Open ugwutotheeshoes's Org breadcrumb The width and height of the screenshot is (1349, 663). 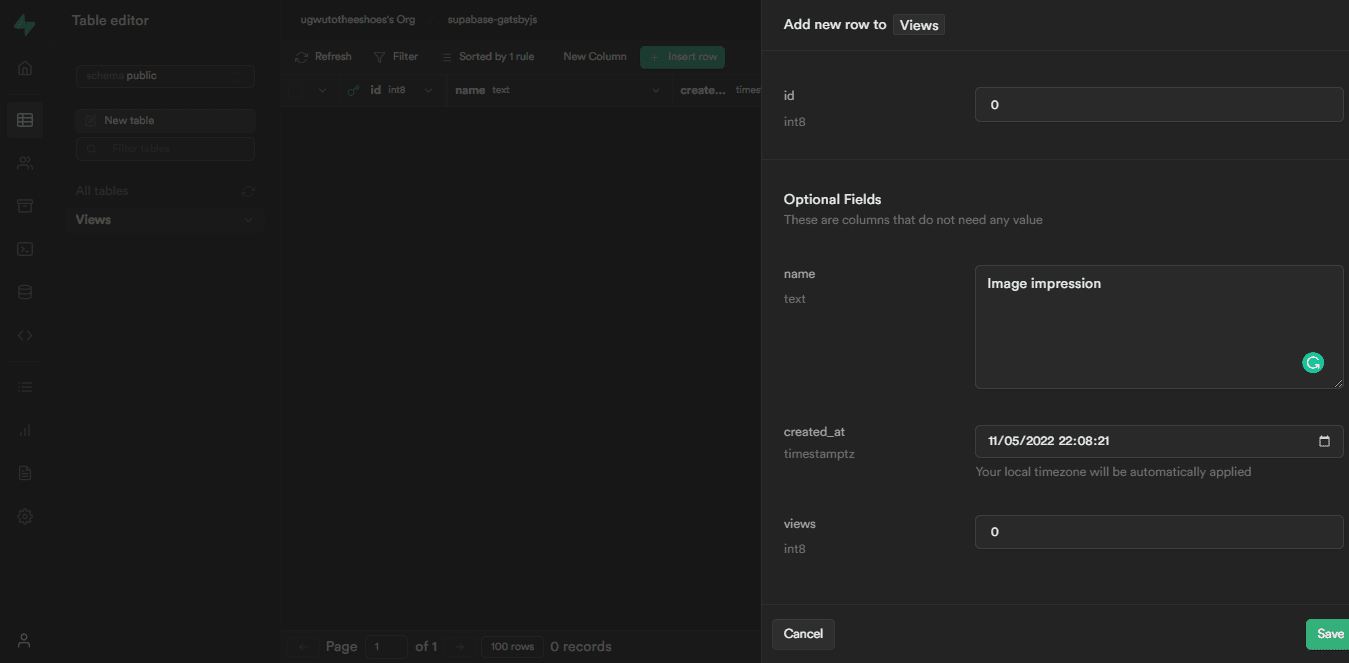click(x=357, y=20)
